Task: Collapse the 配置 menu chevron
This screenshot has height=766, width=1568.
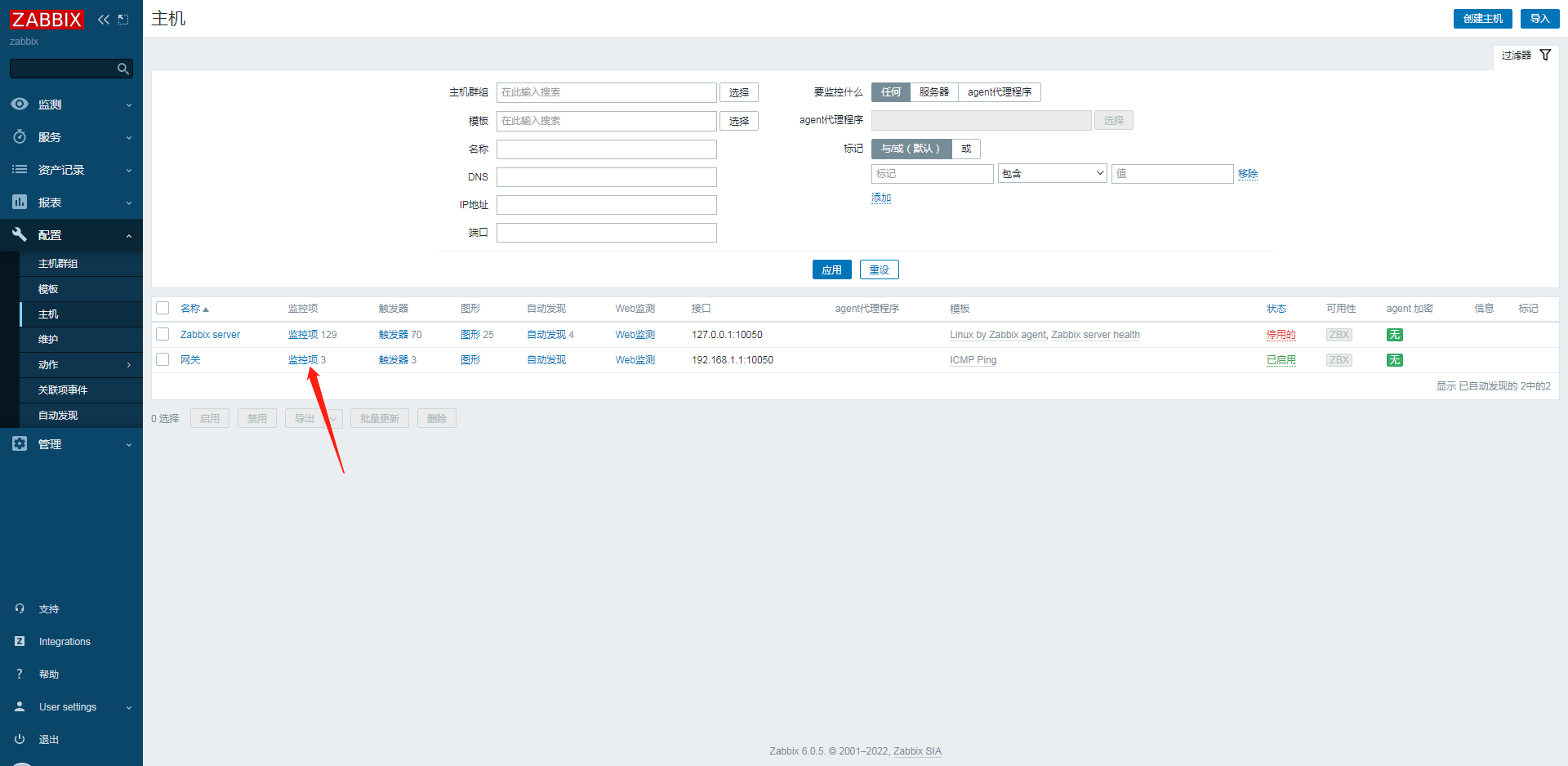Action: click(129, 235)
